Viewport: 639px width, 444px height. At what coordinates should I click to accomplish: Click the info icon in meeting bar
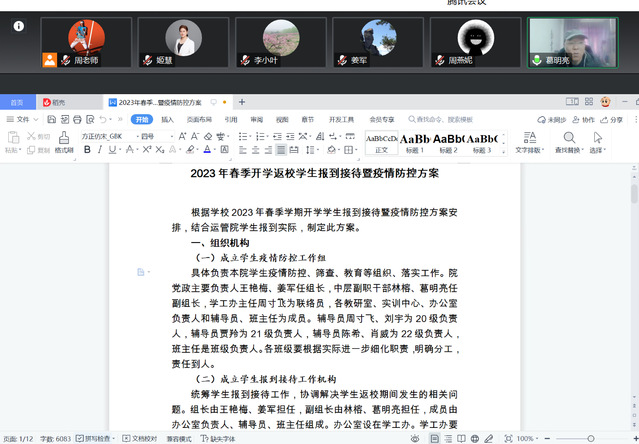pyautogui.click(x=18, y=27)
